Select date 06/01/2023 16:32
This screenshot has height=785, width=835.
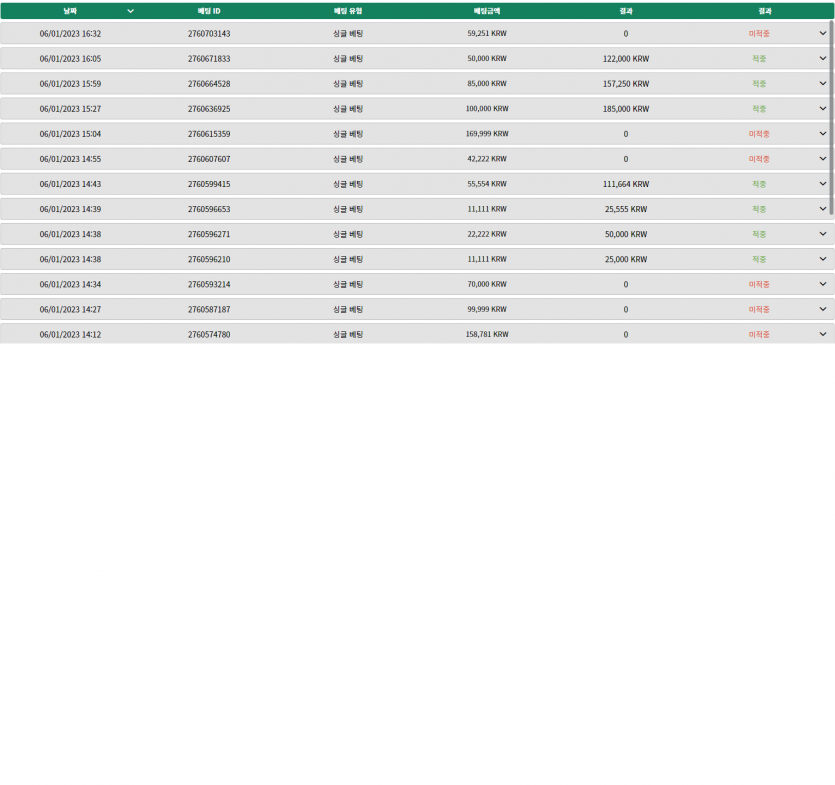point(70,34)
